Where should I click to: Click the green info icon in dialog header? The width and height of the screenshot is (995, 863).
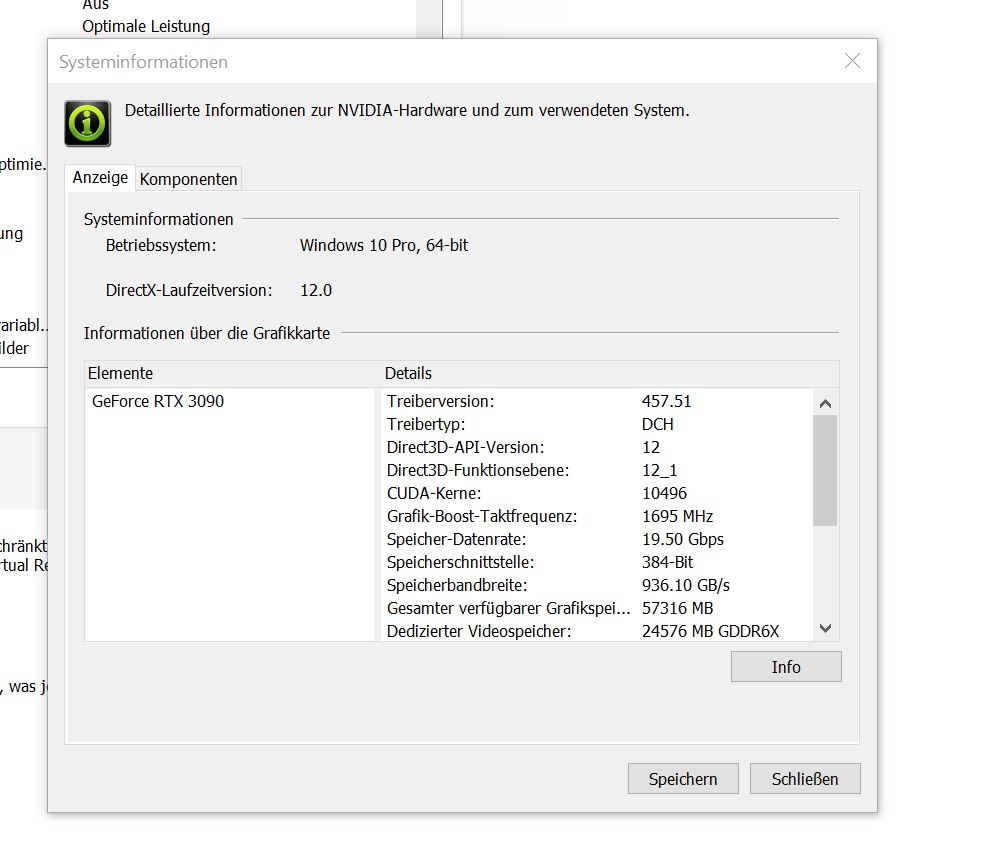coord(88,124)
